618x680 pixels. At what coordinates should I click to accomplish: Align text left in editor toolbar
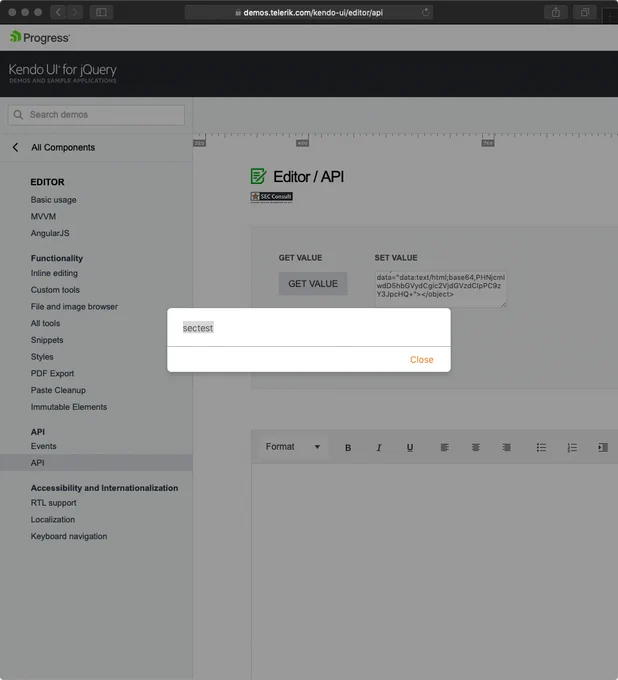(445, 448)
